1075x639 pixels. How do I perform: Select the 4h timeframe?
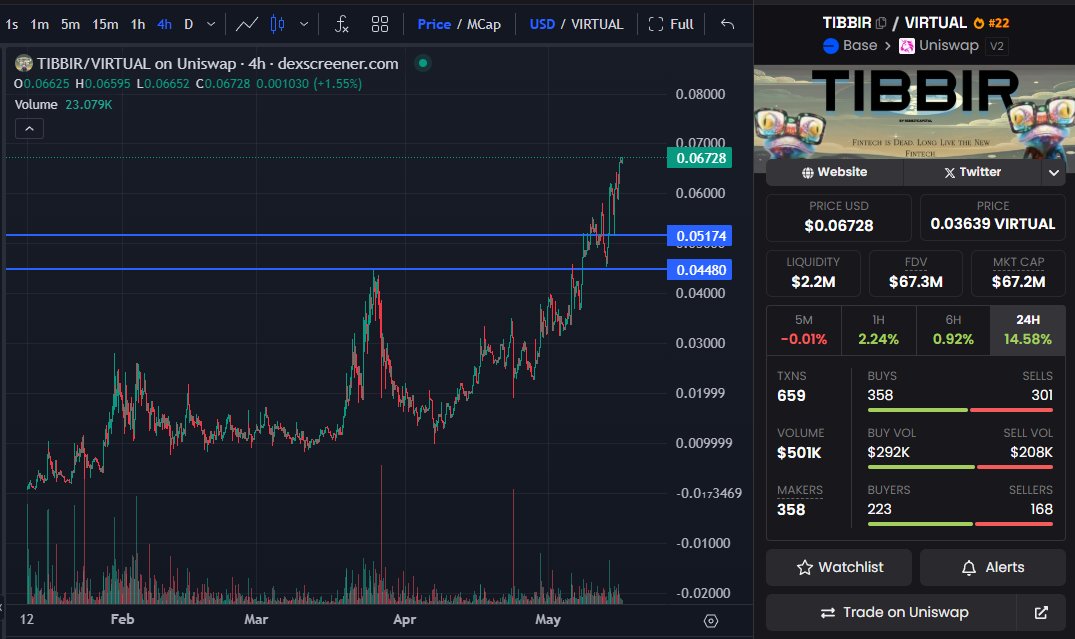165,25
